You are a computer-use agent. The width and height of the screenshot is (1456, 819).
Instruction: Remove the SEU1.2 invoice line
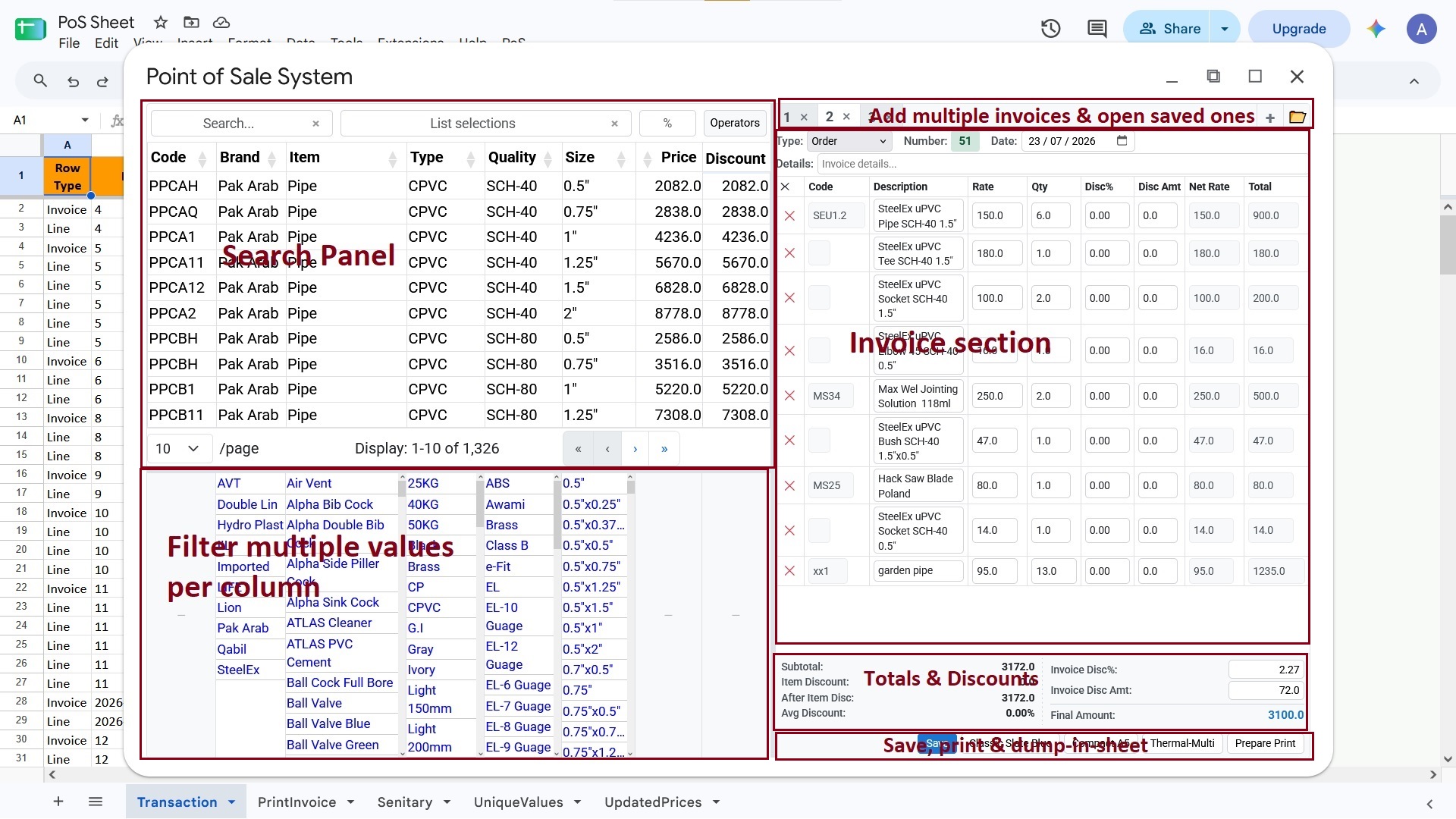point(789,216)
